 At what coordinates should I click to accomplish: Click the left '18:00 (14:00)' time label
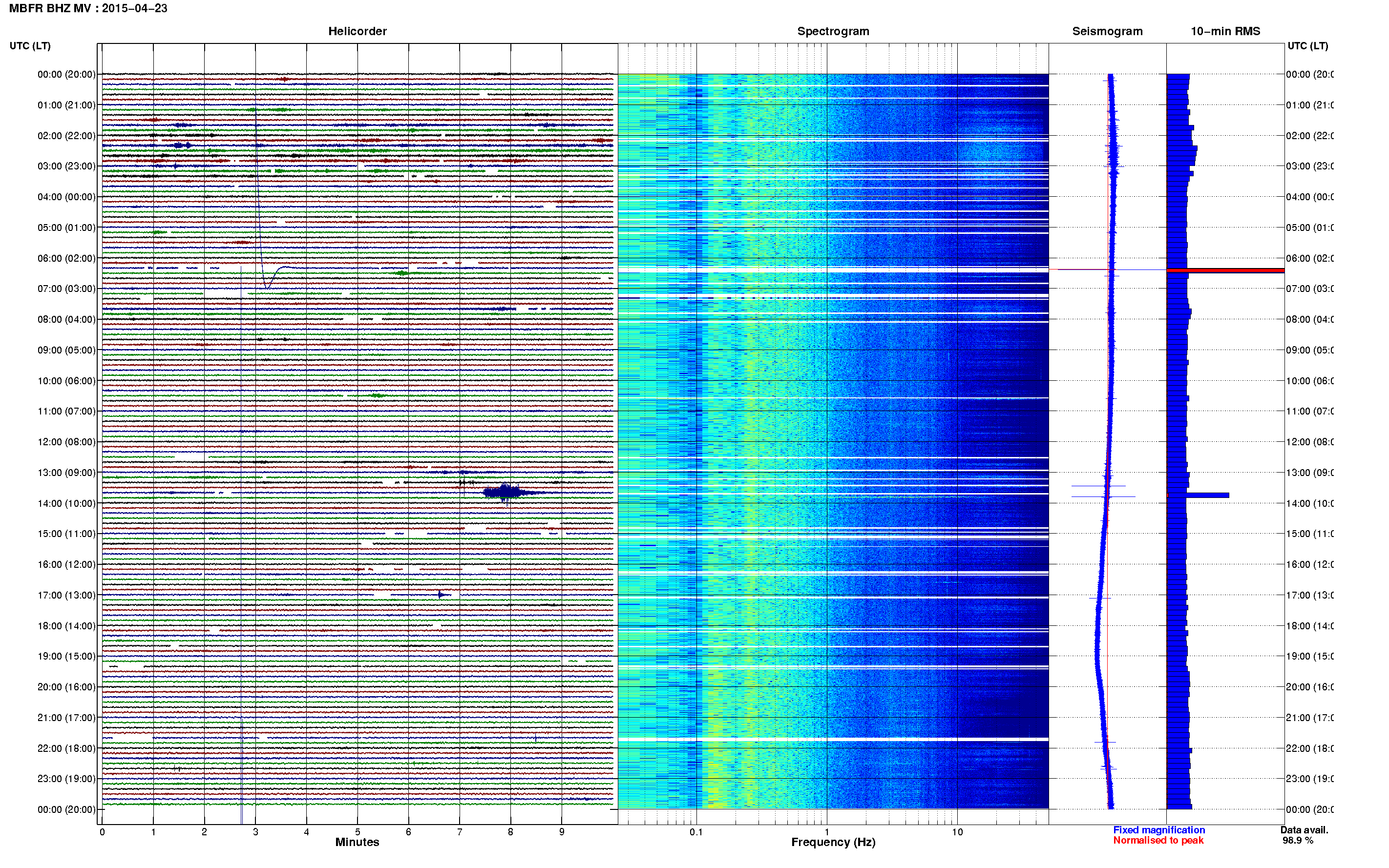(x=66, y=626)
